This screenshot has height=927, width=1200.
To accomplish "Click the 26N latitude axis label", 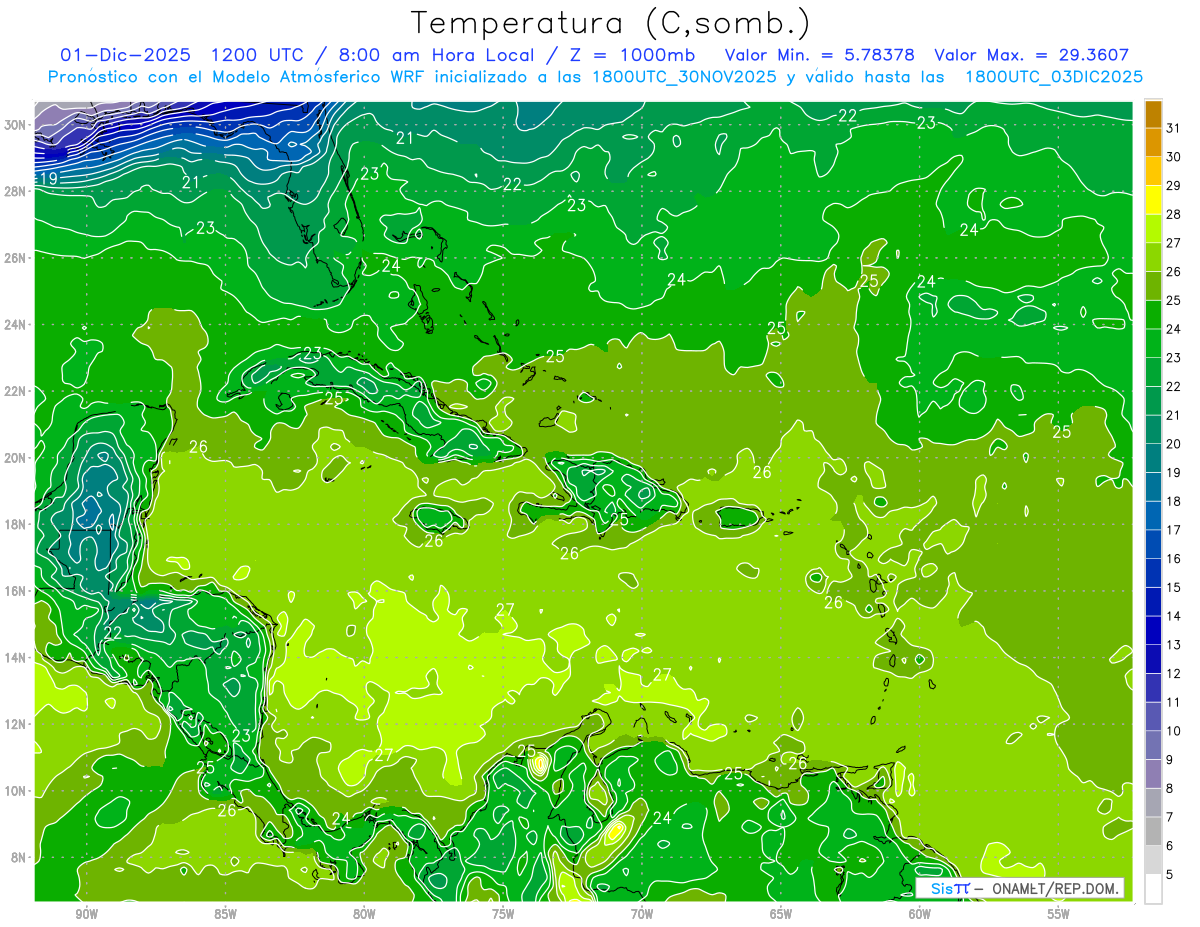I will pyautogui.click(x=15, y=258).
